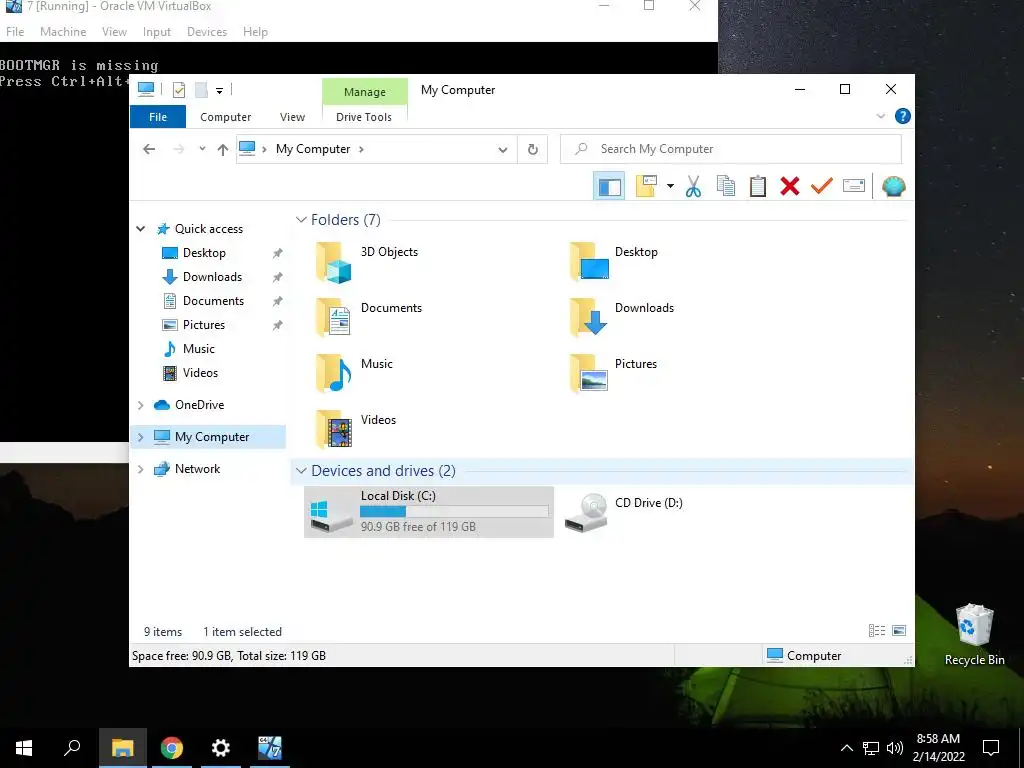1024x768 pixels.
Task: Select Local Disk (C:) drive
Action: [429, 512]
